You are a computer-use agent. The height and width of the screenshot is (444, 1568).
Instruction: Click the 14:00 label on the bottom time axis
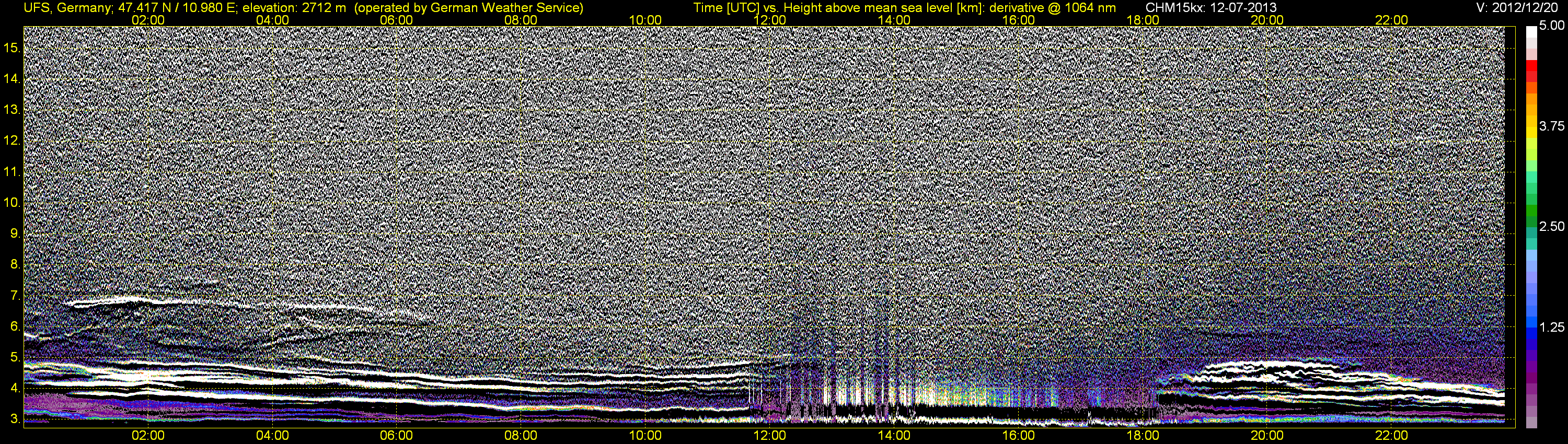point(894,436)
